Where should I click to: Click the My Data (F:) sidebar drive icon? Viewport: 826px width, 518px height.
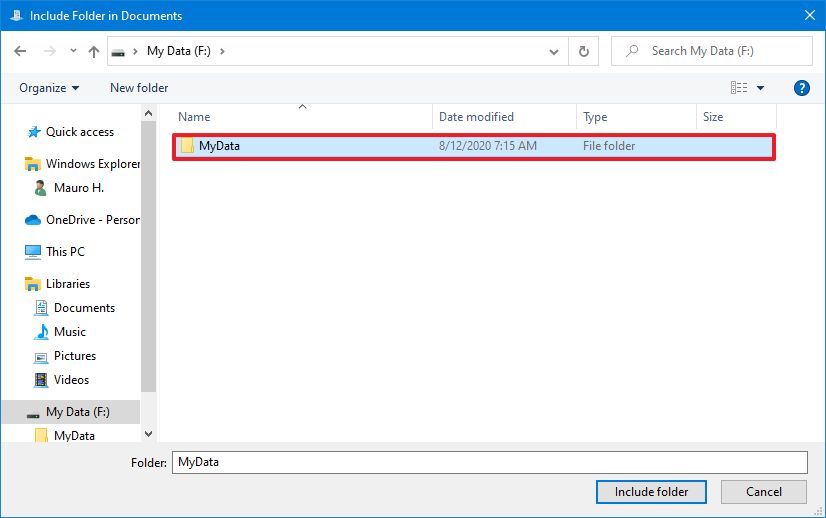click(x=33, y=415)
